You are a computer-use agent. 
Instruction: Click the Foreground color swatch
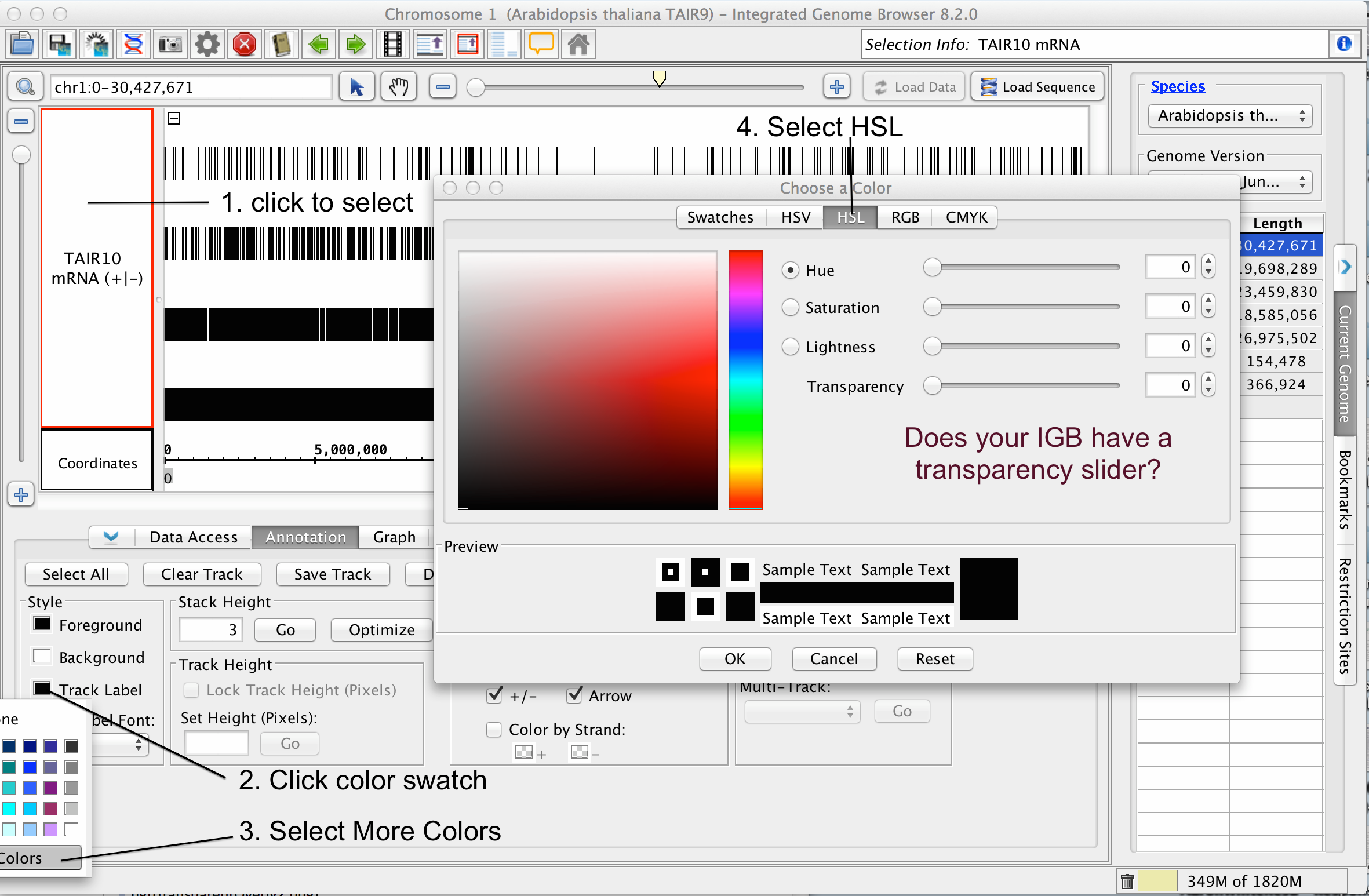tap(42, 624)
